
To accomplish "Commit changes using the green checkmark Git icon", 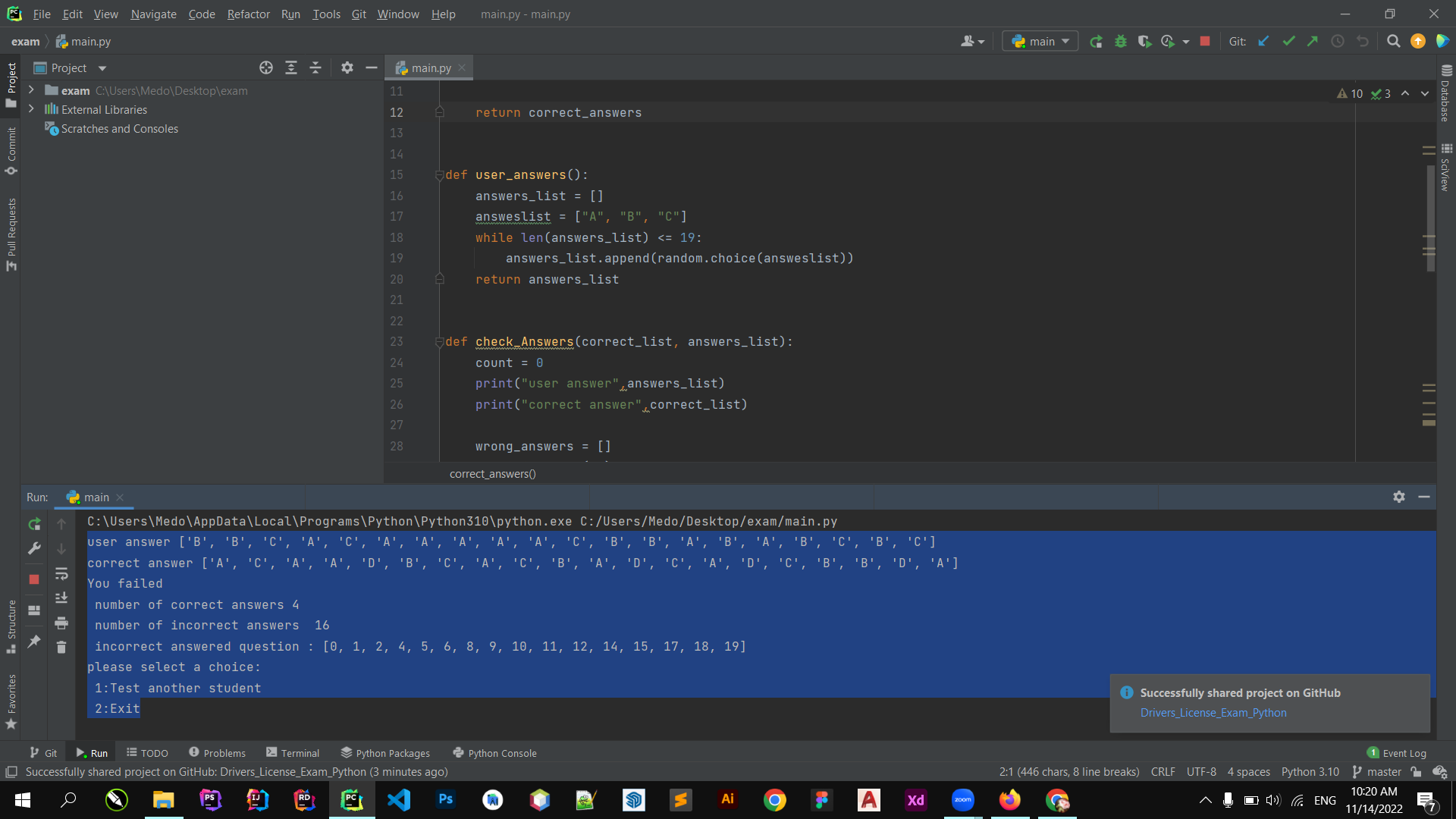I will [x=1288, y=41].
